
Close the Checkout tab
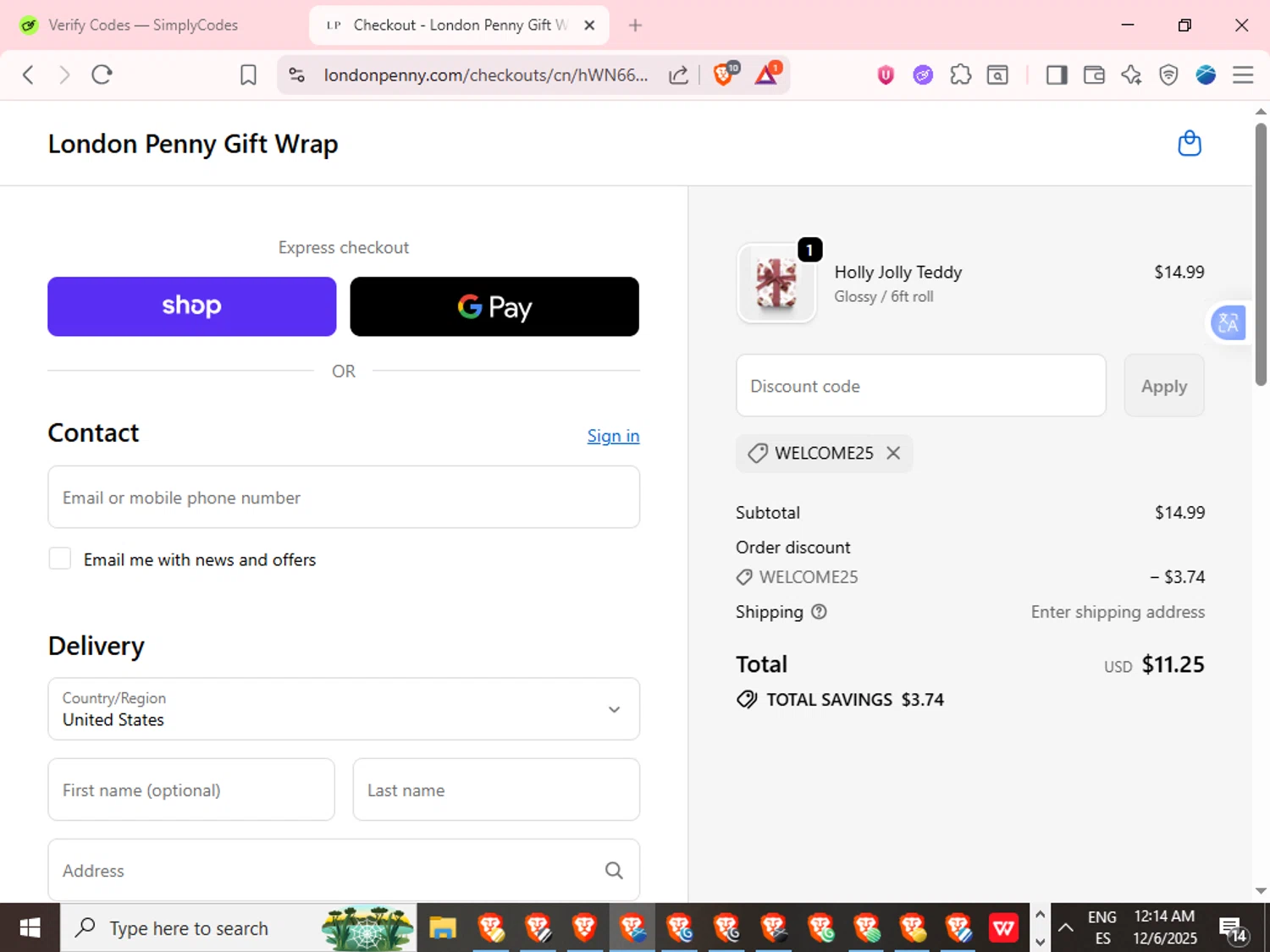click(x=589, y=25)
